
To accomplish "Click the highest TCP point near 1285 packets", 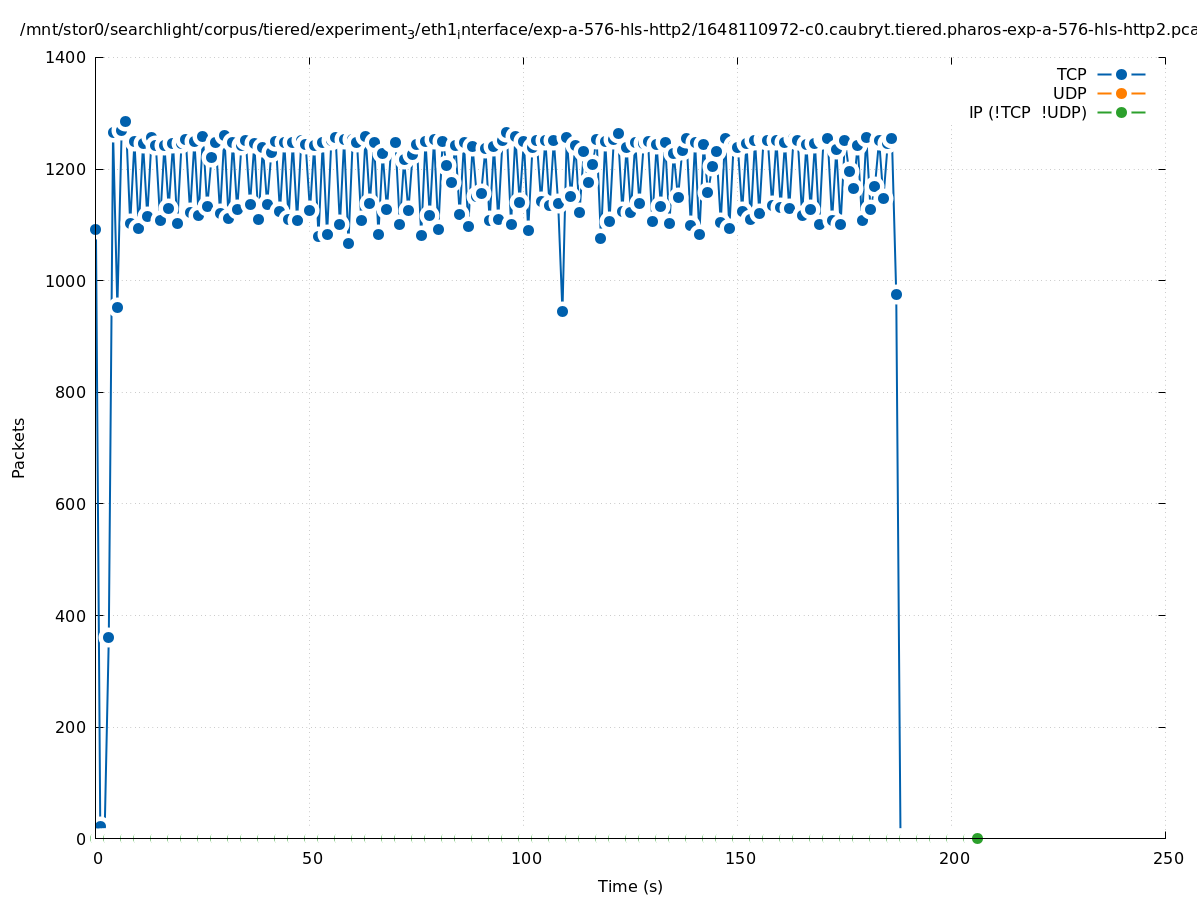I will (125, 121).
